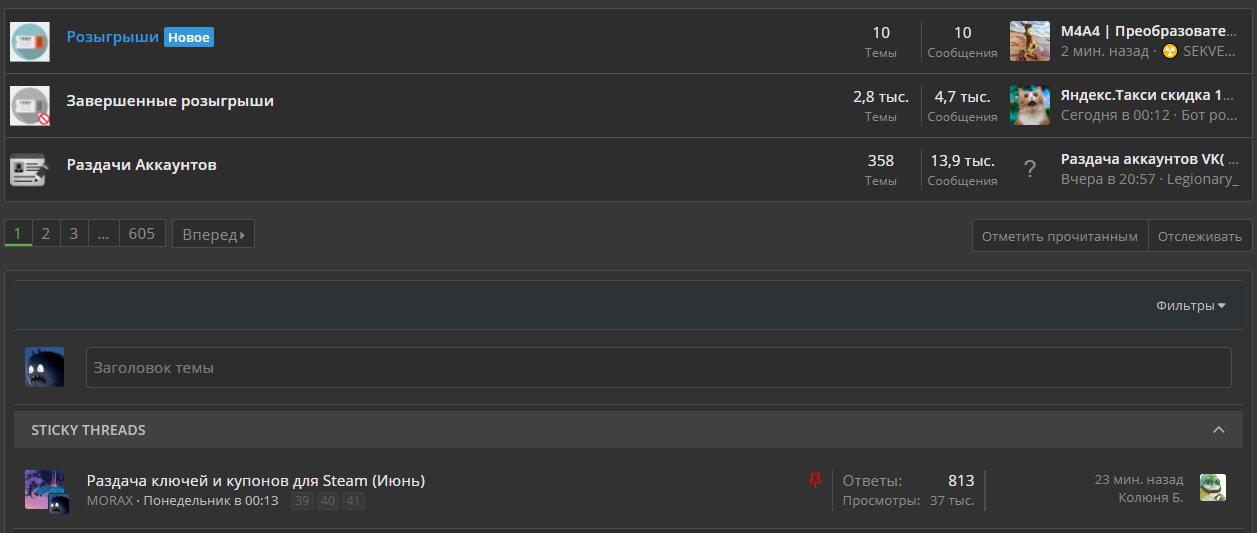Click the cat avatar next to Яндекс.Такси post
Viewport: 1257px width, 533px height.
coord(1030,105)
